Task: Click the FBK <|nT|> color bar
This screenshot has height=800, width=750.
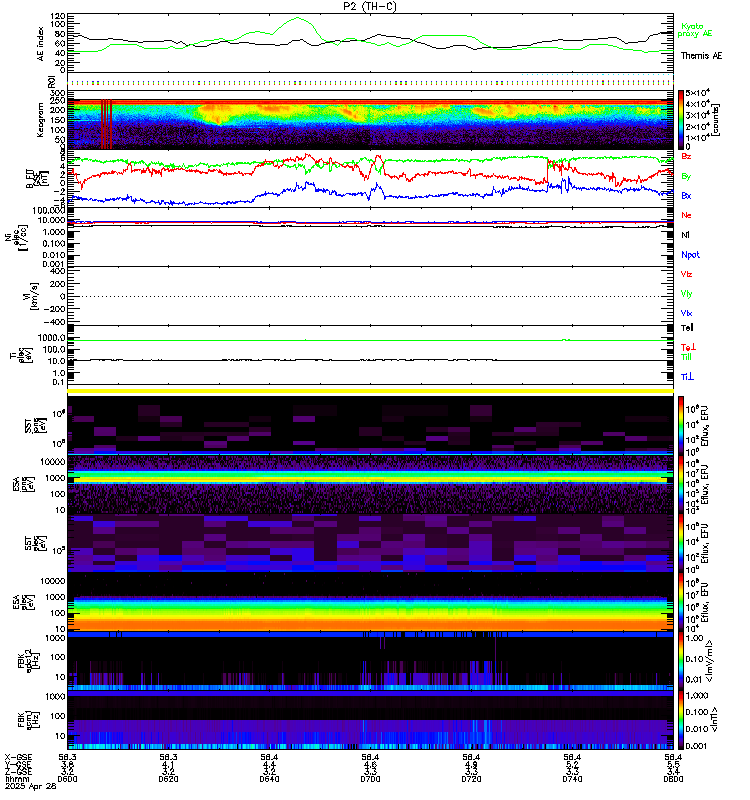Action: [681, 720]
